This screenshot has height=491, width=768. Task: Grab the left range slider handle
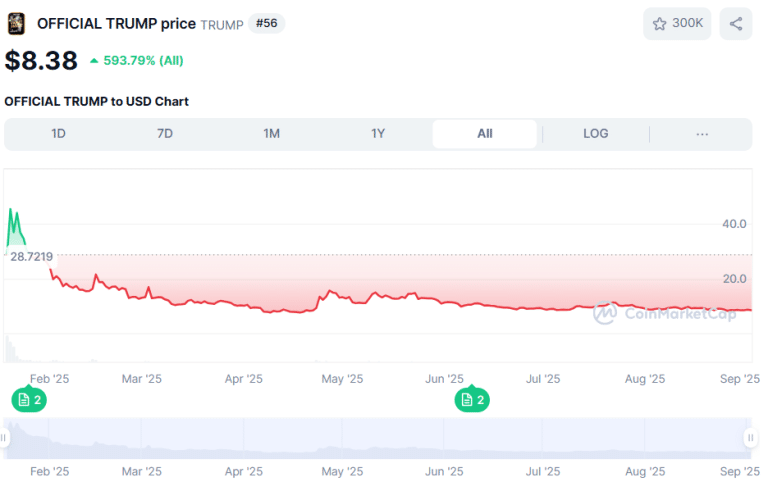point(4,438)
